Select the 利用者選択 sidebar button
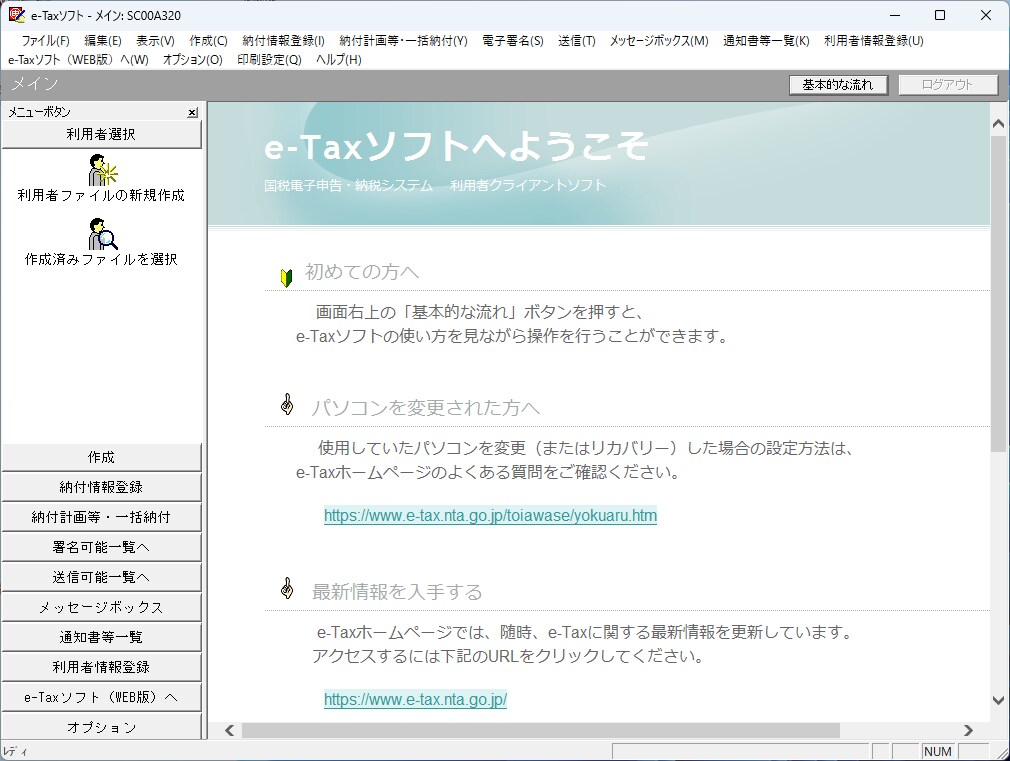Image resolution: width=1010 pixels, height=761 pixels. click(x=101, y=134)
